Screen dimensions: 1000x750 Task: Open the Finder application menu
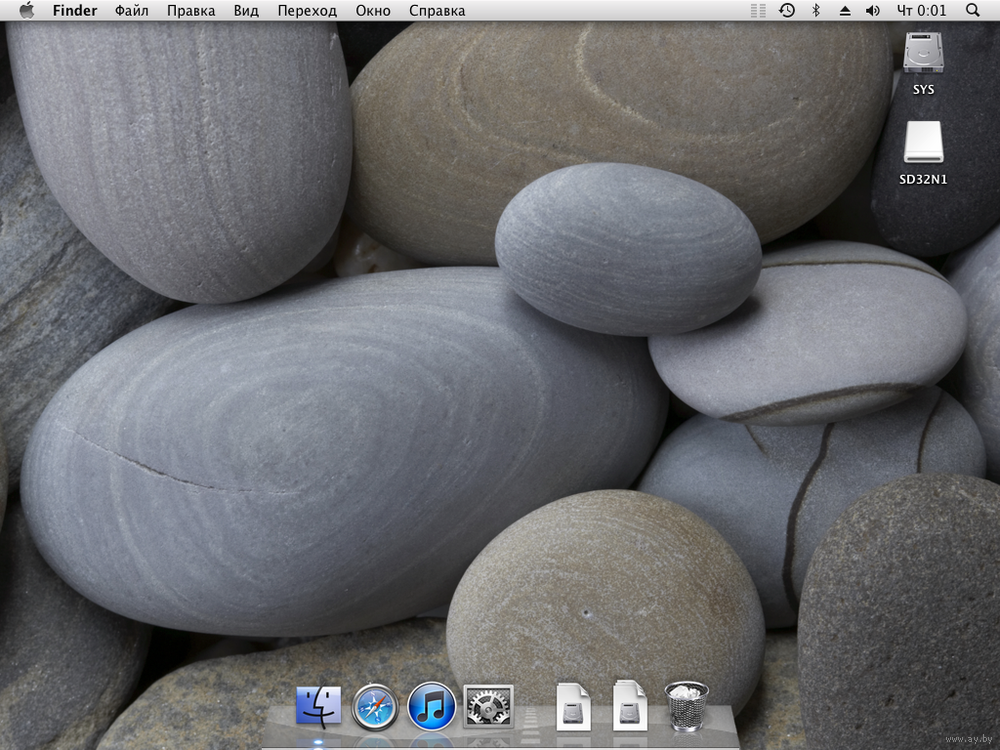point(75,10)
